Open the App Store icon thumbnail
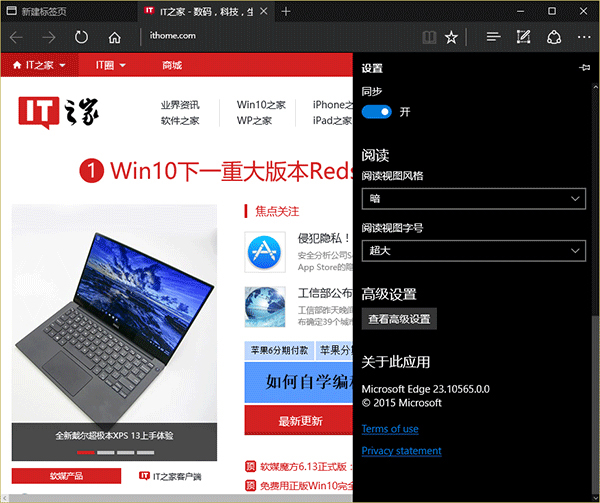 click(265, 252)
